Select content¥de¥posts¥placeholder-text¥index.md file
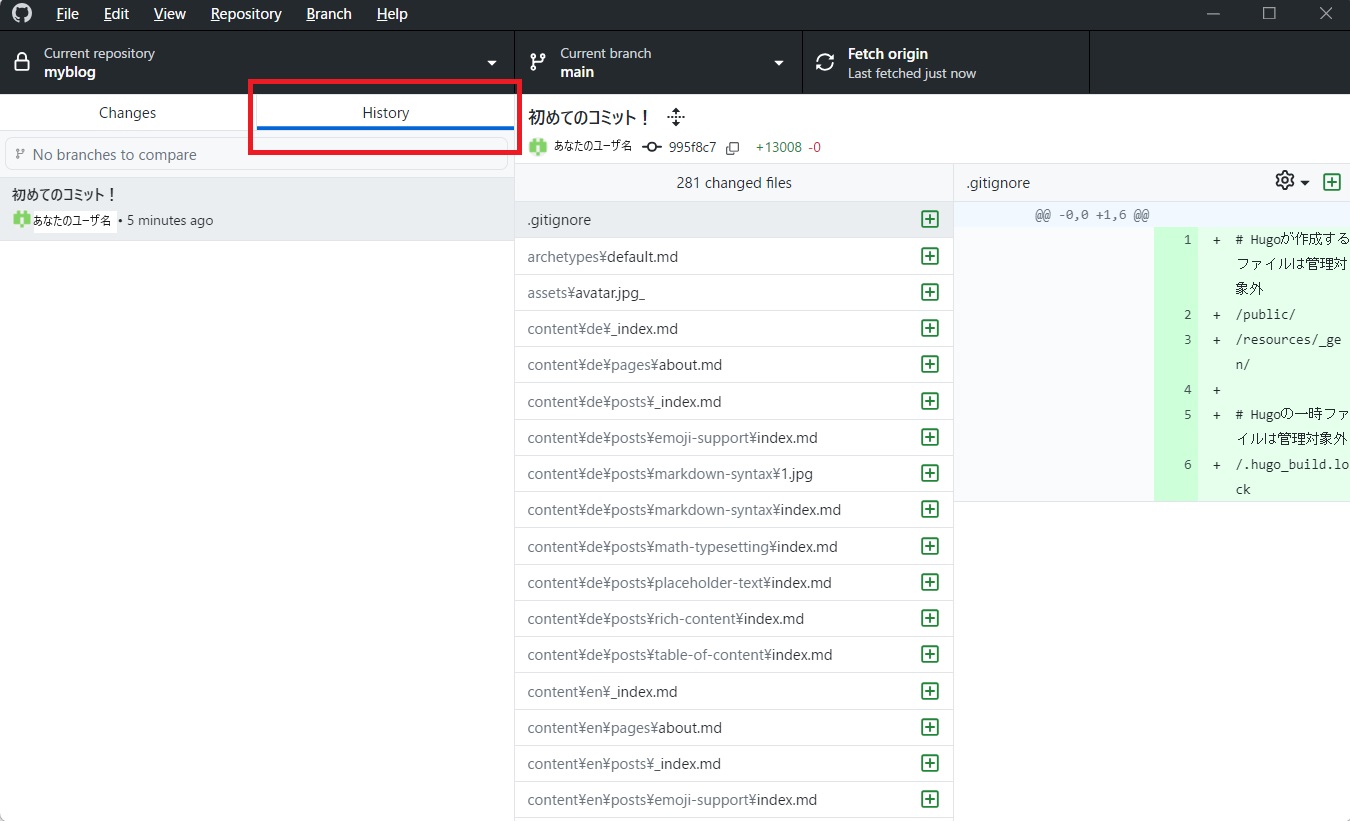Screen dimensions: 1350x821 734,583
